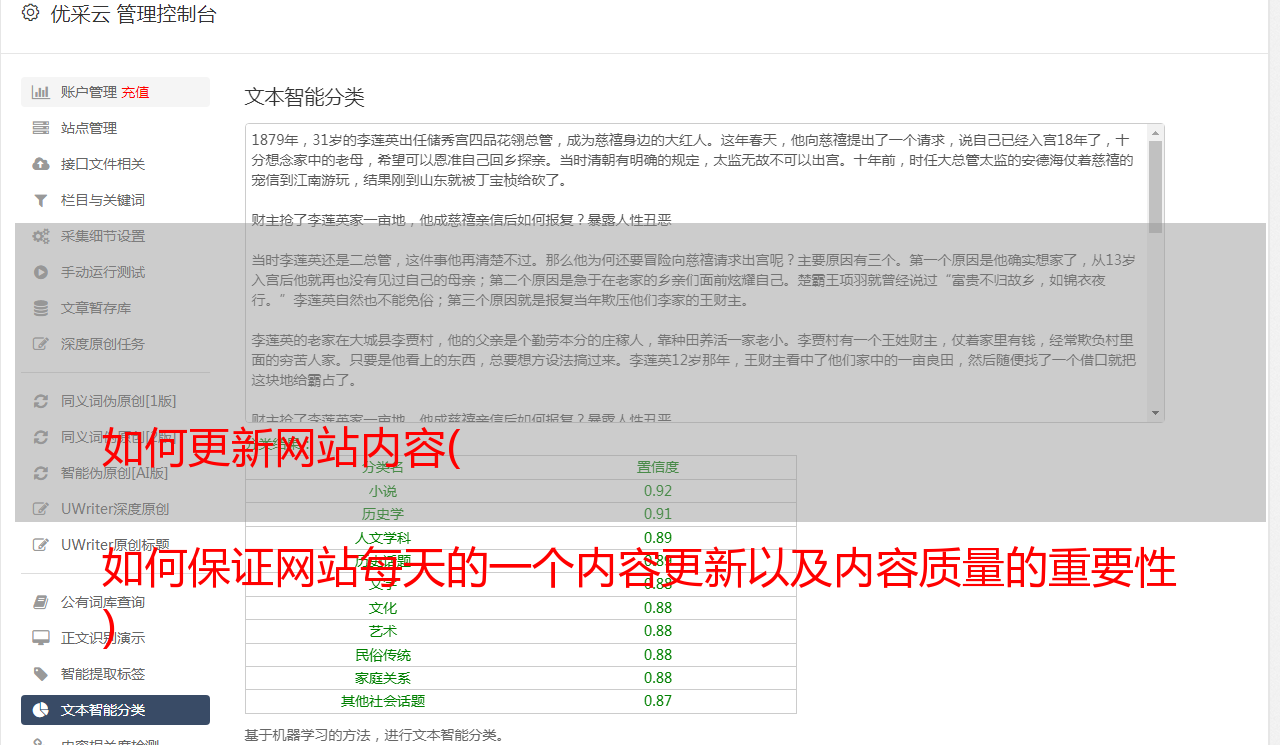Go to 智能伪原创[AI版] page

coord(114,473)
